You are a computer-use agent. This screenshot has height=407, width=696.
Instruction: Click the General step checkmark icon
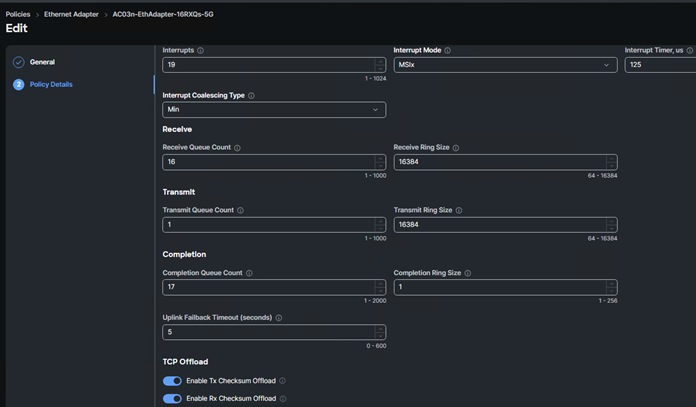pos(19,62)
